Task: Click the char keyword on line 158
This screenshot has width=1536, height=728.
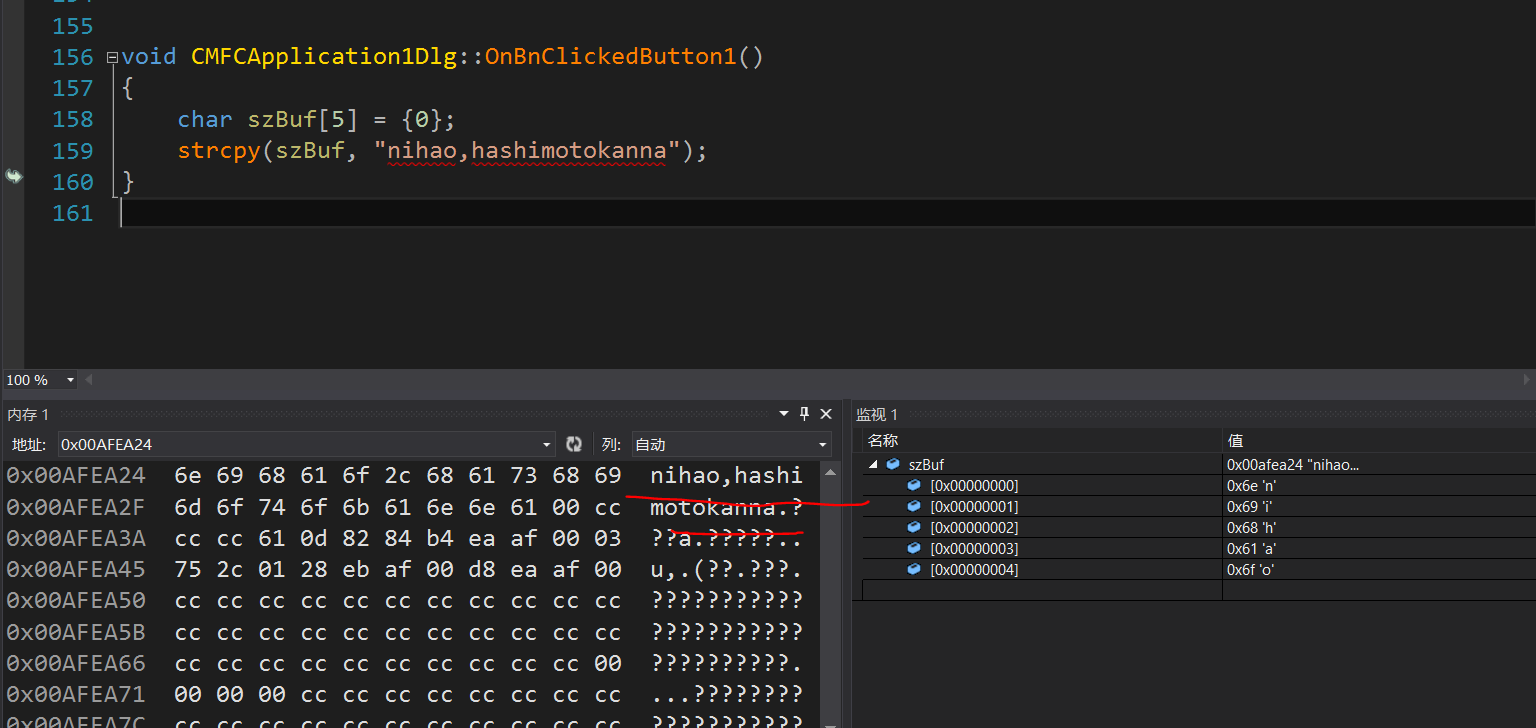Action: [x=205, y=120]
